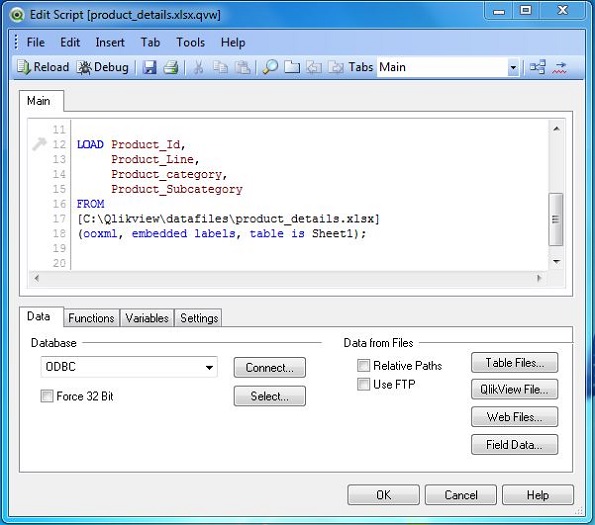This screenshot has width=595, height=525.
Task: Open the Edit menu
Action: [x=70, y=42]
